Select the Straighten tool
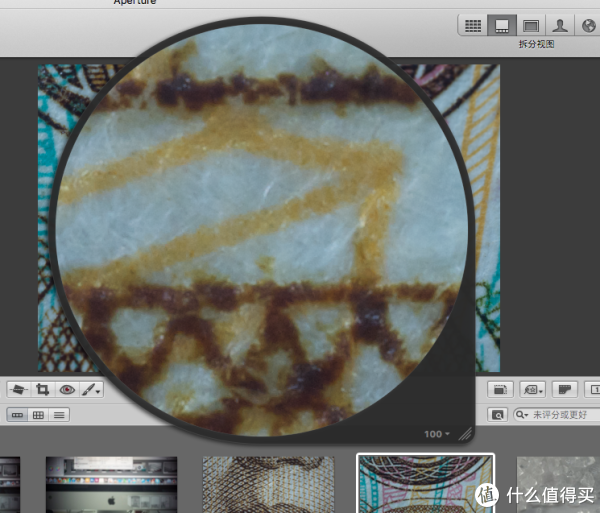This screenshot has width=600, height=513. click(18, 389)
